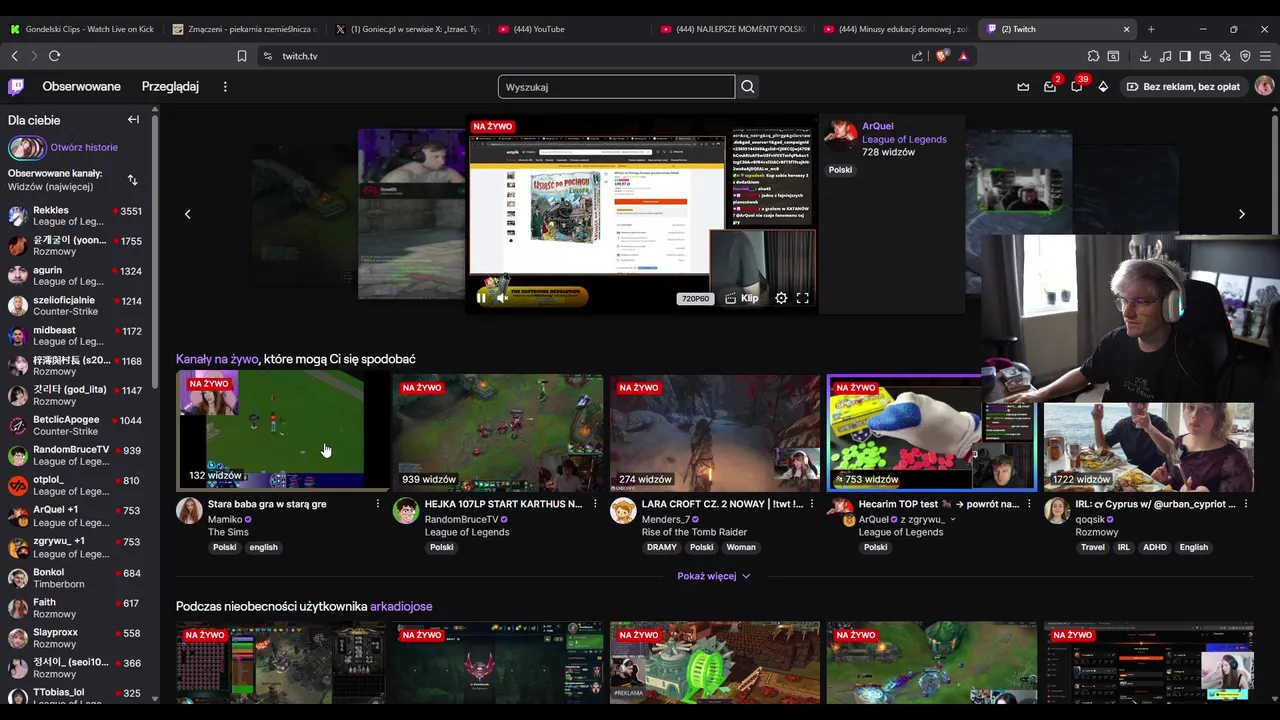Image resolution: width=1280 pixels, height=720 pixels.
Task: Open the Brave Rewards triangle icon
Action: (x=963, y=56)
